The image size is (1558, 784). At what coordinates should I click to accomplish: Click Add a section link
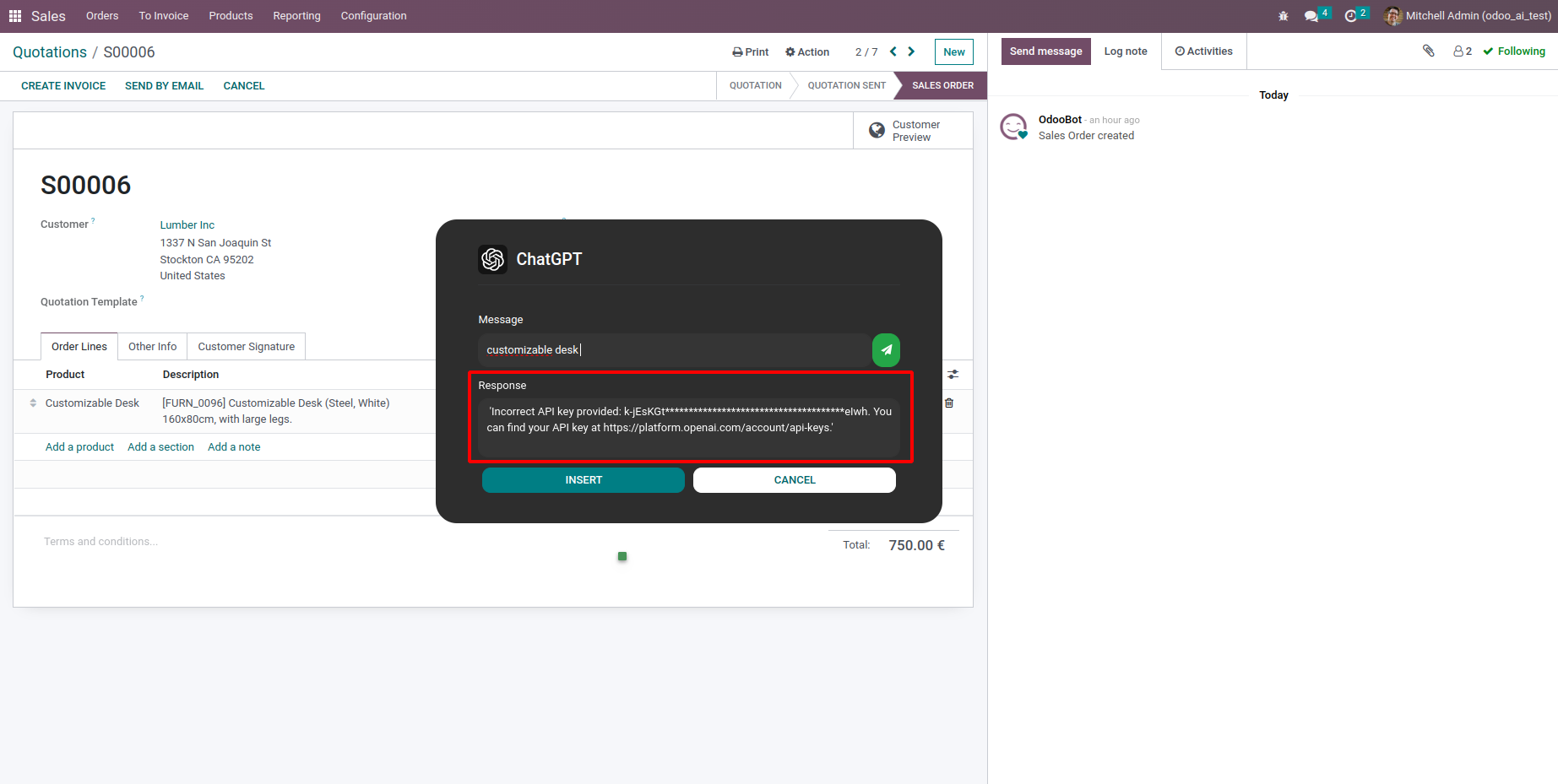pyautogui.click(x=160, y=447)
